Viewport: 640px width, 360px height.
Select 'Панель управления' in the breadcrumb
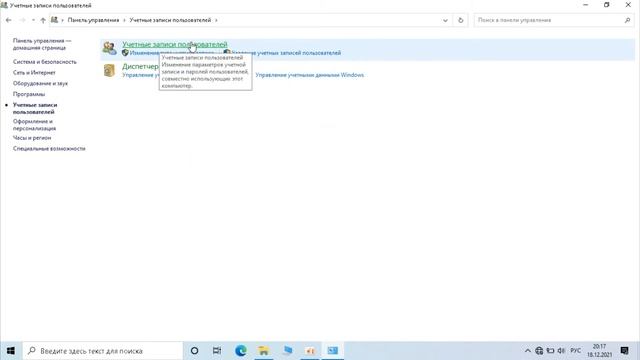[x=93, y=20]
